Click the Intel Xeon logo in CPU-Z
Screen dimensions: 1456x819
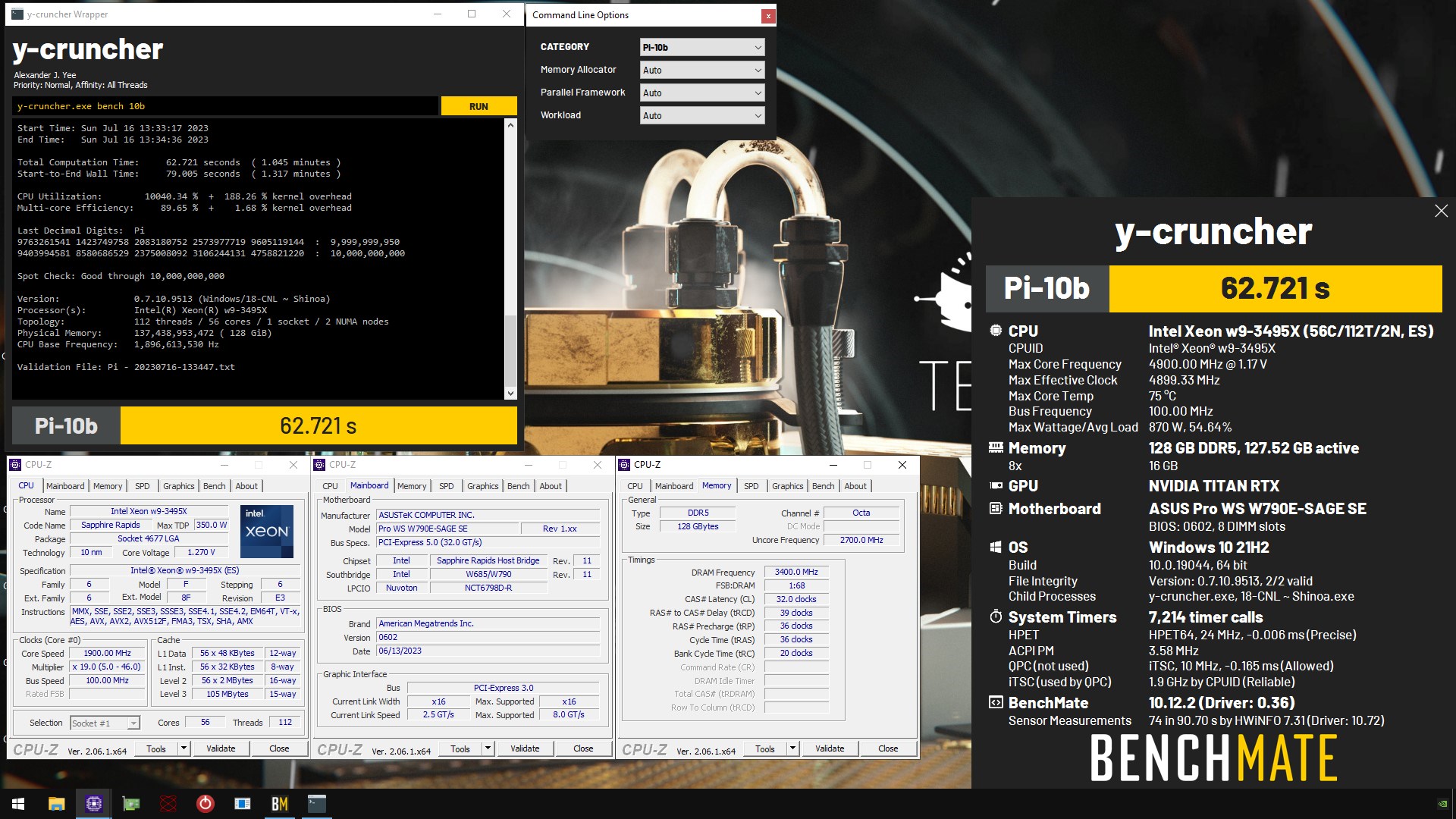tap(267, 532)
